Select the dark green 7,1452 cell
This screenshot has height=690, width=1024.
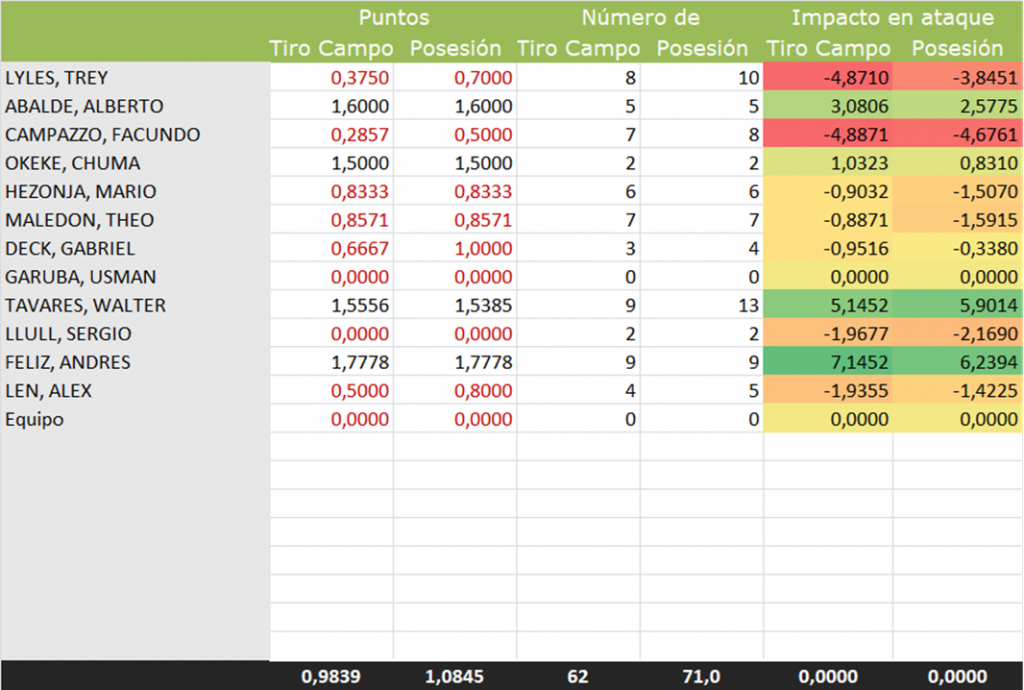pos(828,363)
